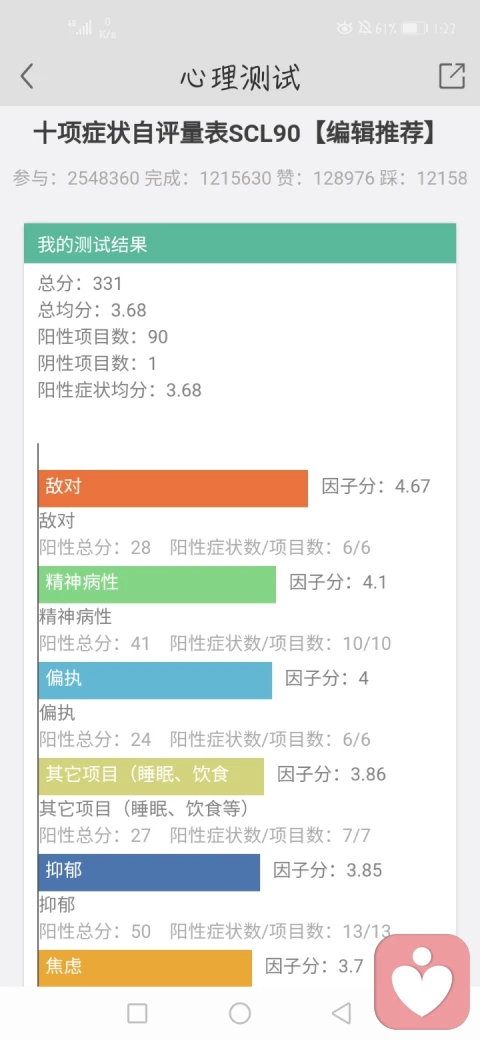Select the orange 焦虑 bar
The height and width of the screenshot is (1040, 480).
145,968
